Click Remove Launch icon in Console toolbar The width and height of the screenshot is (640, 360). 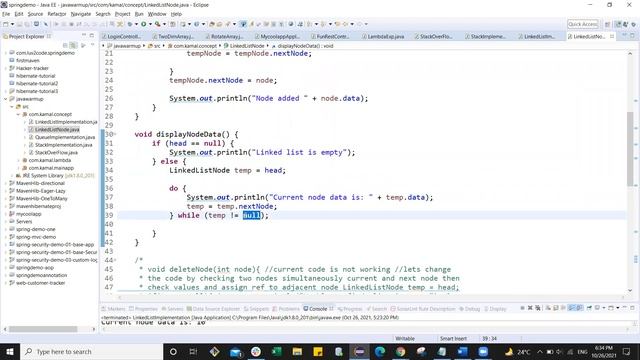click(x=530, y=308)
